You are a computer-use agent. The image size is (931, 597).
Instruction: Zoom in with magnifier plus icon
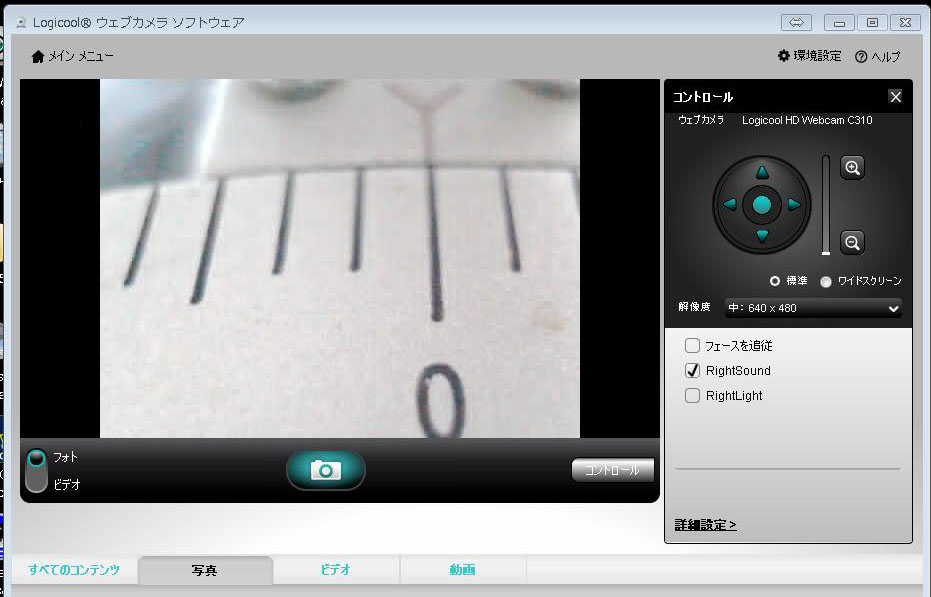pyautogui.click(x=853, y=168)
